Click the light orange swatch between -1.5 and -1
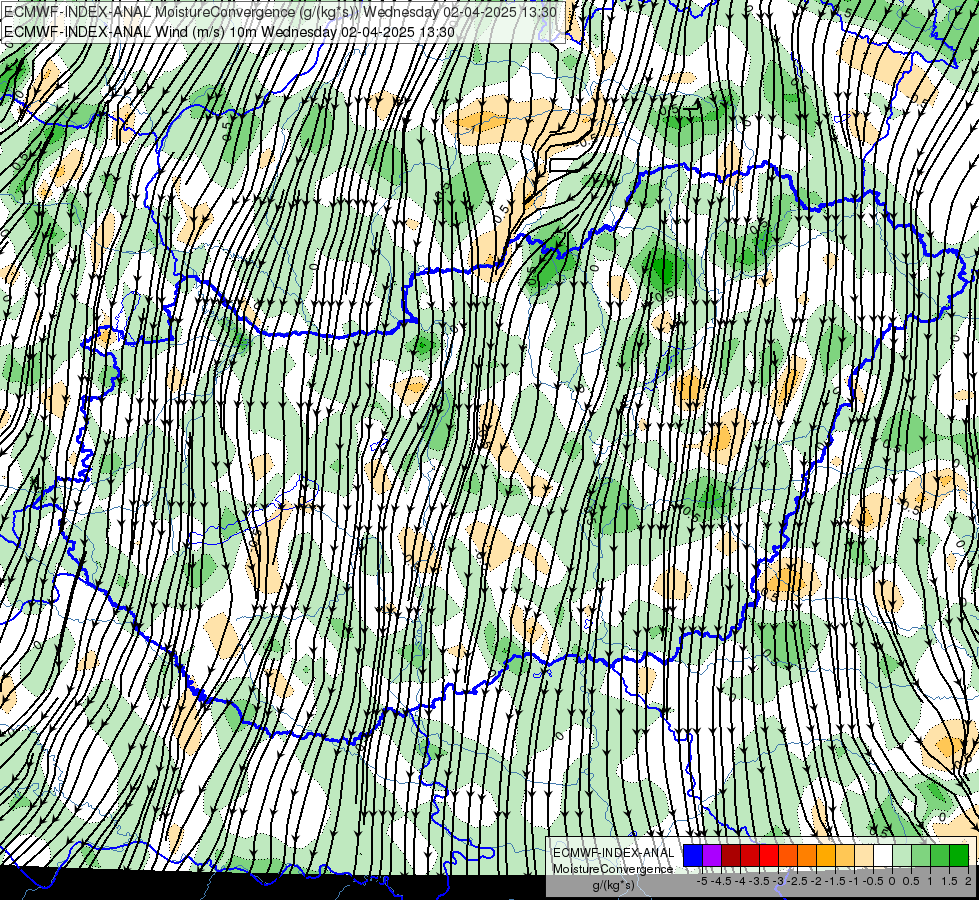 [x=845, y=855]
